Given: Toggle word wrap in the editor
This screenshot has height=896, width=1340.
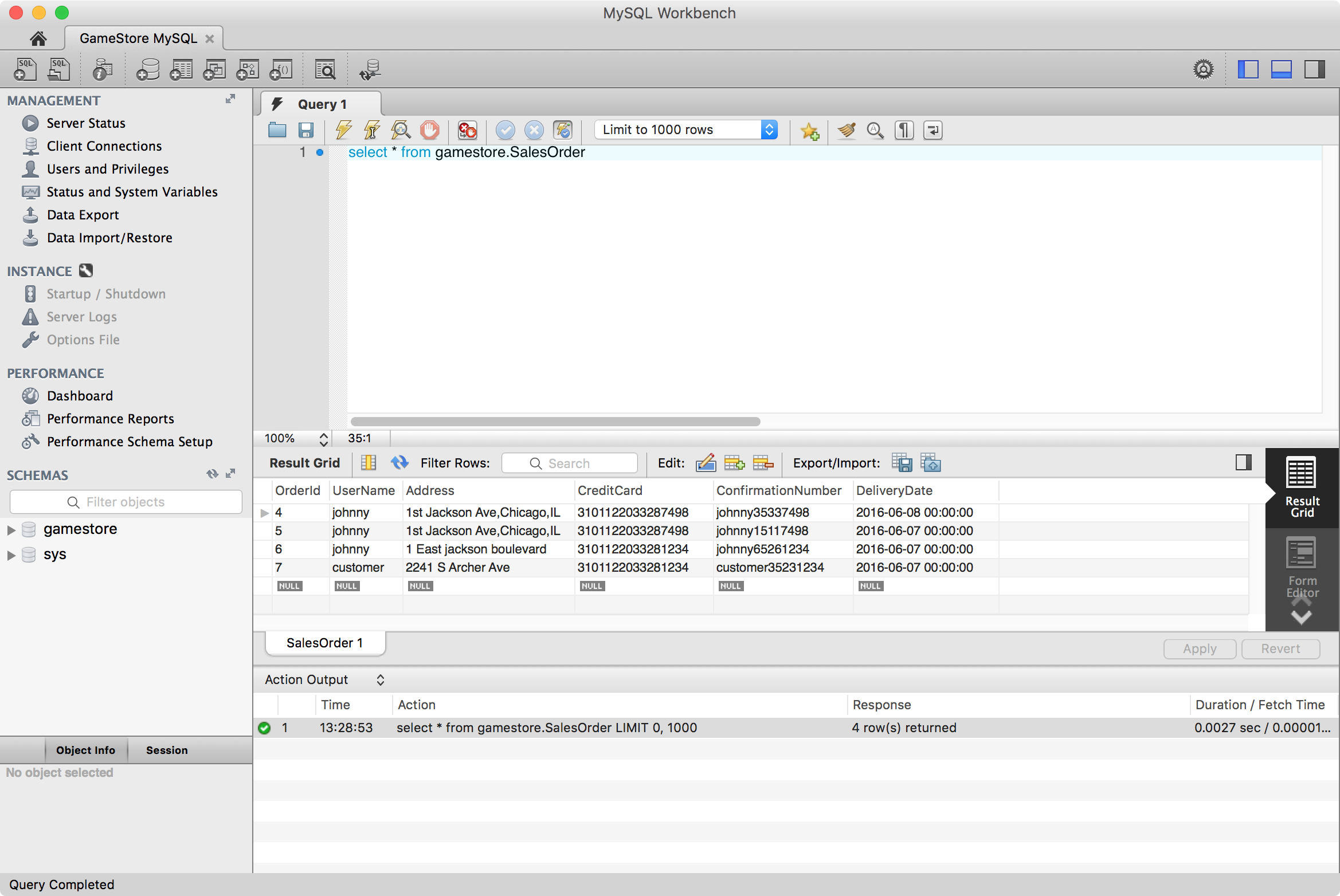Looking at the screenshot, I should pyautogui.click(x=933, y=130).
